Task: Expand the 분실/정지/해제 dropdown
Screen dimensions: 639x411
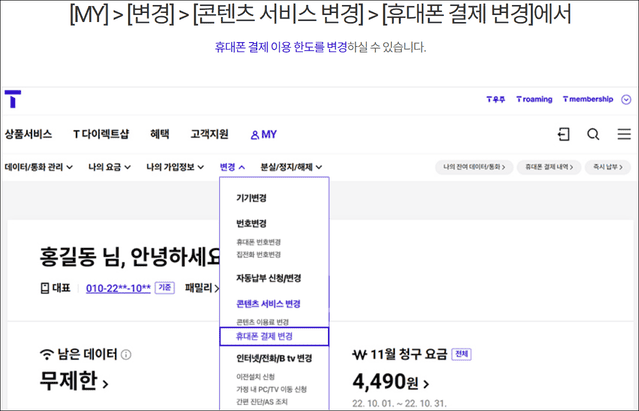Action: coord(291,167)
